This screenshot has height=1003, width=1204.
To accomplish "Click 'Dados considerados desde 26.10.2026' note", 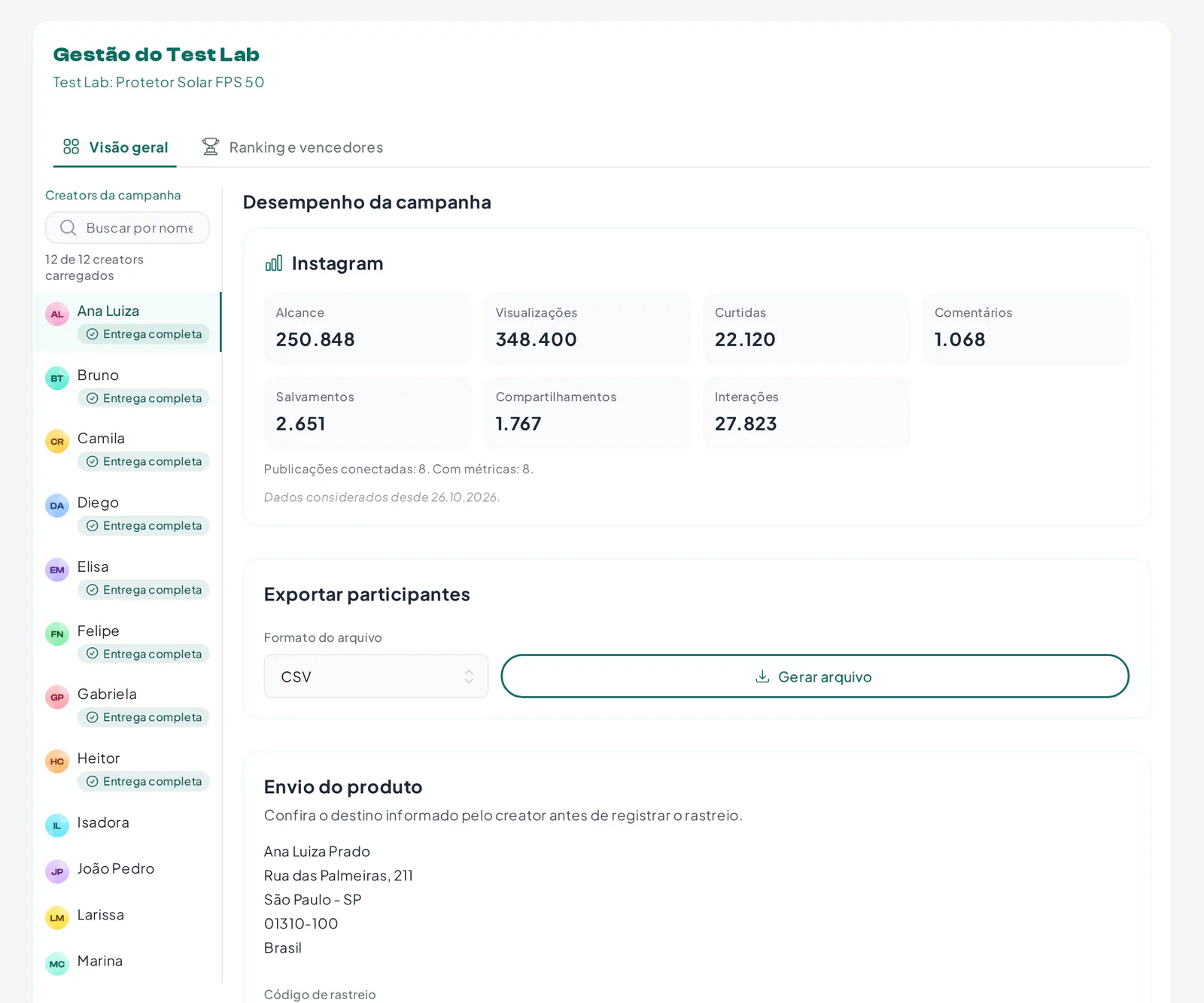I will point(382,497).
